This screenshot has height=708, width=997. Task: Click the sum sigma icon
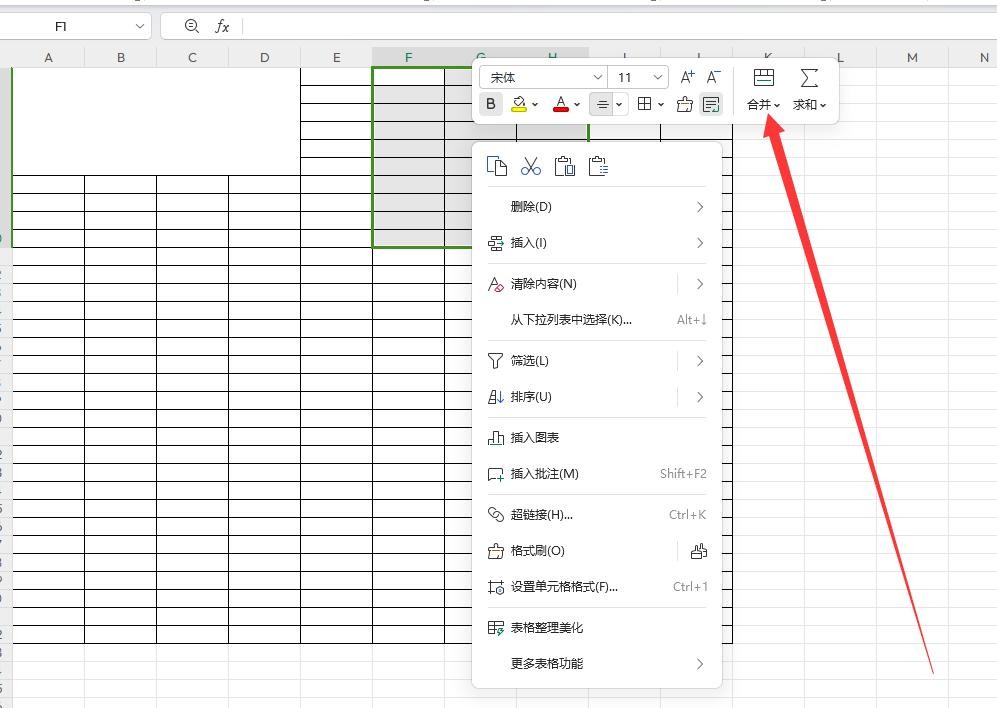809,78
